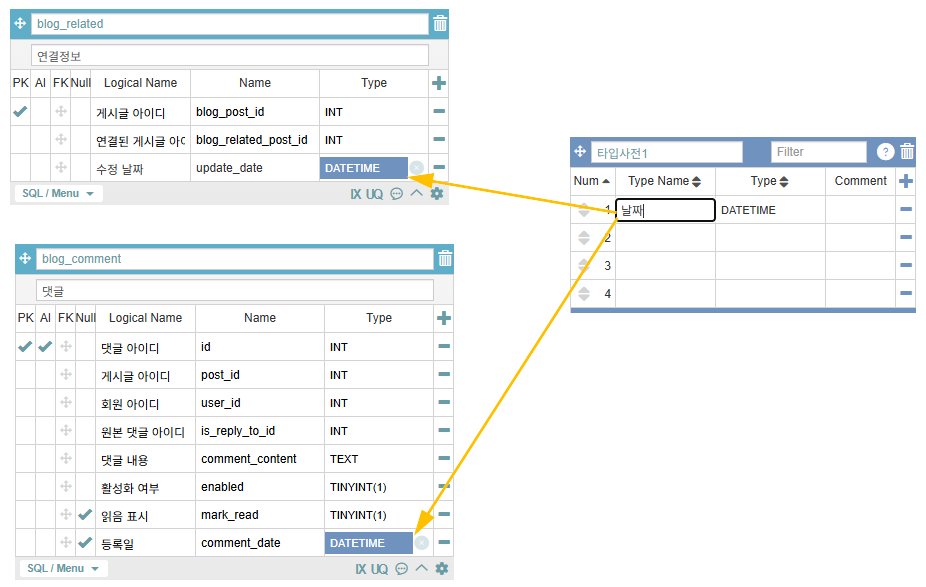Image resolution: width=926 pixels, height=587 pixels.
Task: Open SQL / Menu dropdown in blog_related
Action: [x=58, y=193]
